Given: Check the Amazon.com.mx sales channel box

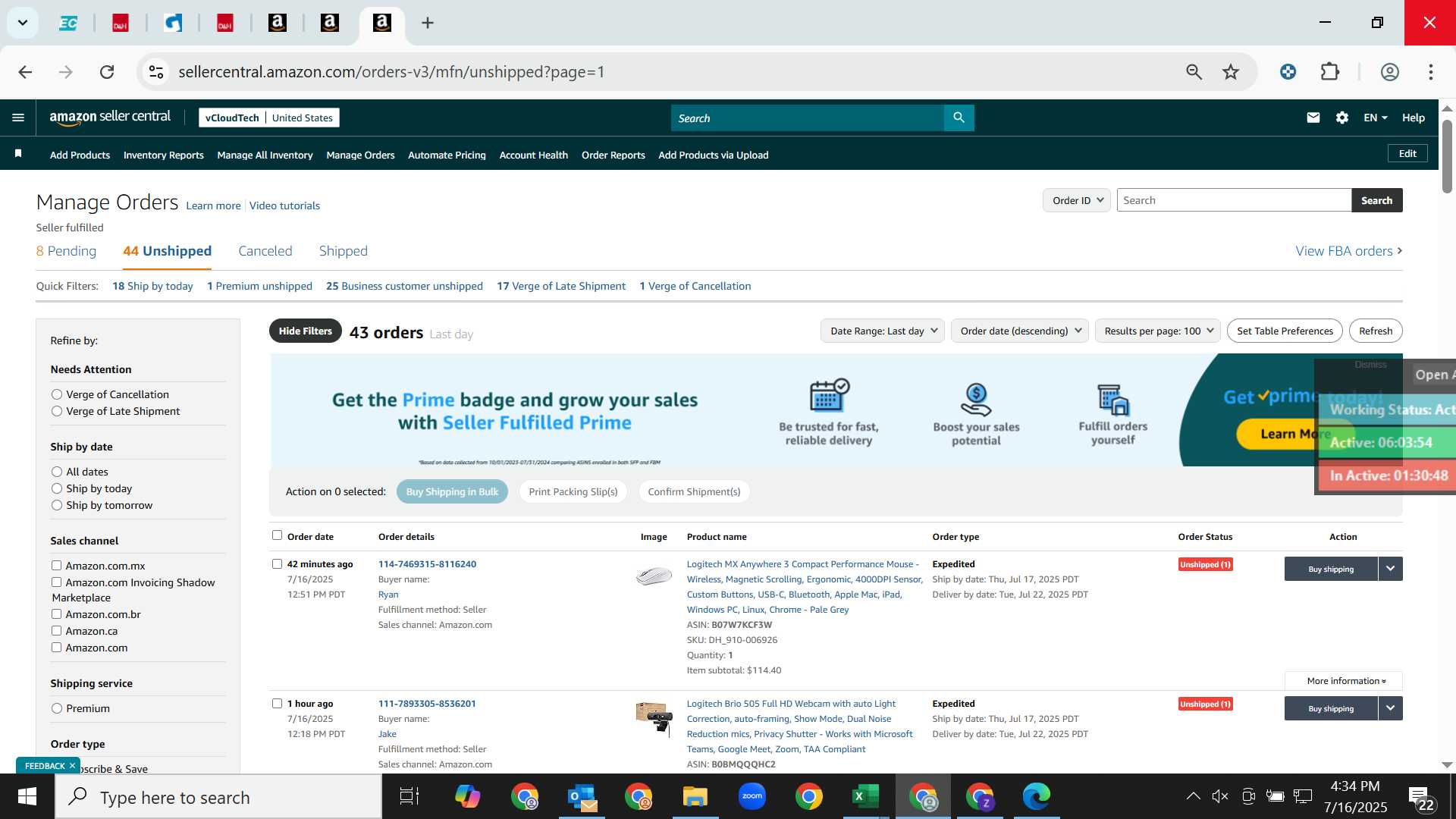Looking at the screenshot, I should 56,566.
